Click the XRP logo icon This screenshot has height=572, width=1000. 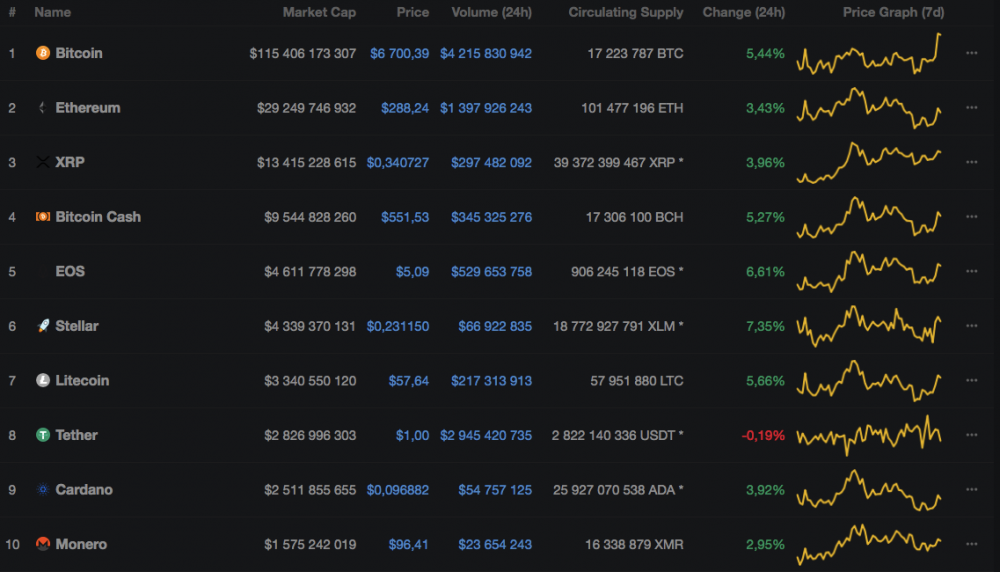(43, 162)
